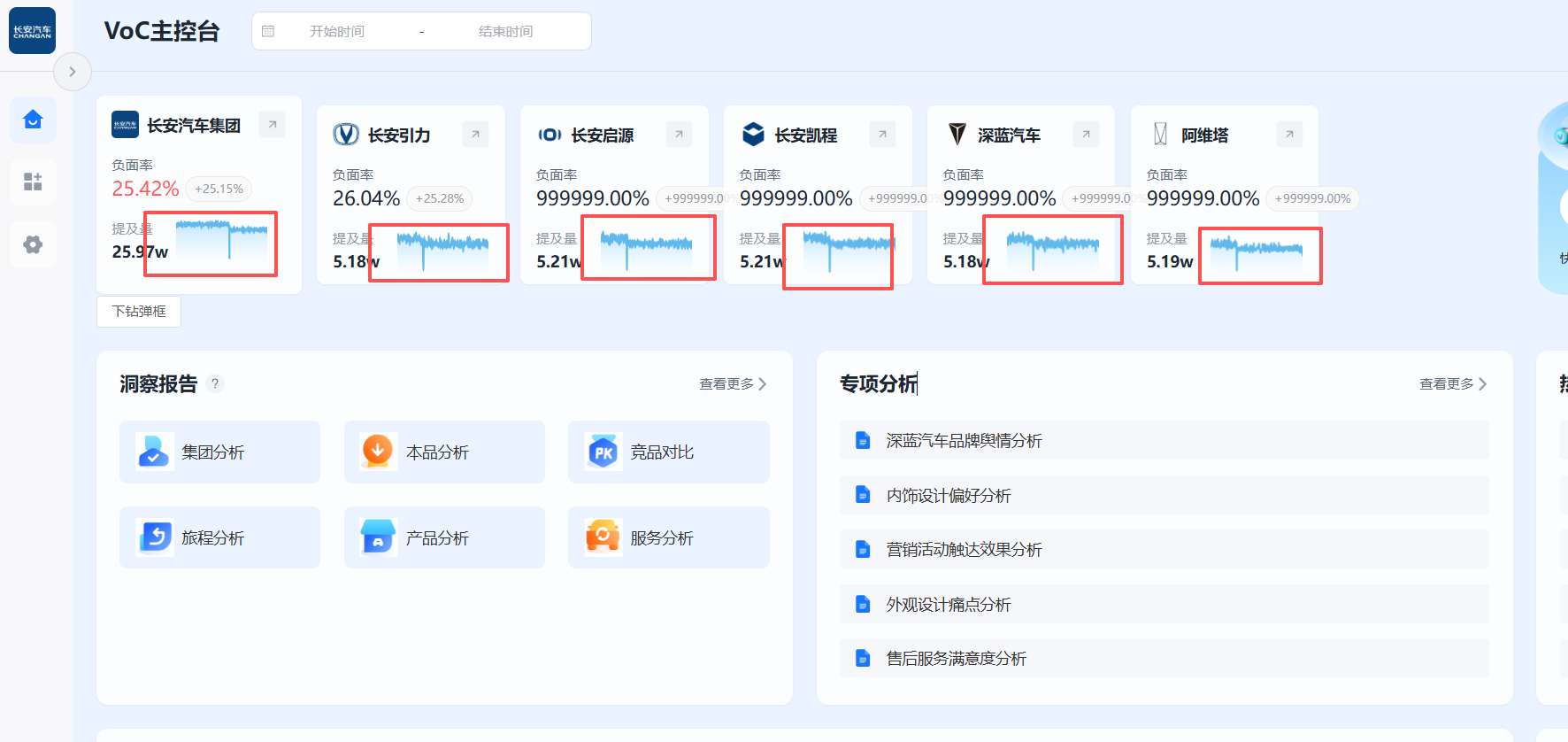
Task: Open the 本品分析 report tile
Action: pos(444,452)
